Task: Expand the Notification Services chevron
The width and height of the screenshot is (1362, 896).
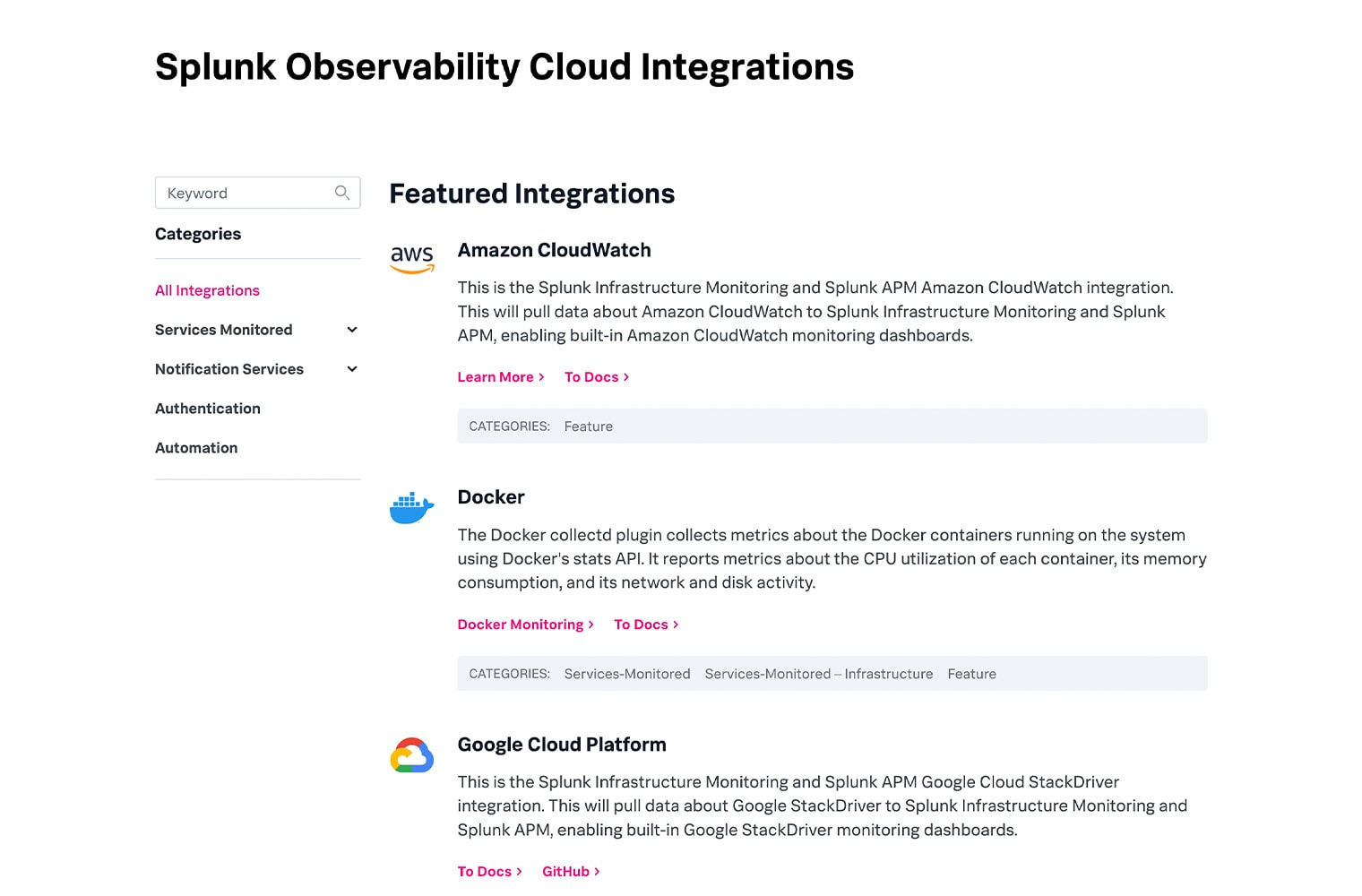Action: [352, 369]
